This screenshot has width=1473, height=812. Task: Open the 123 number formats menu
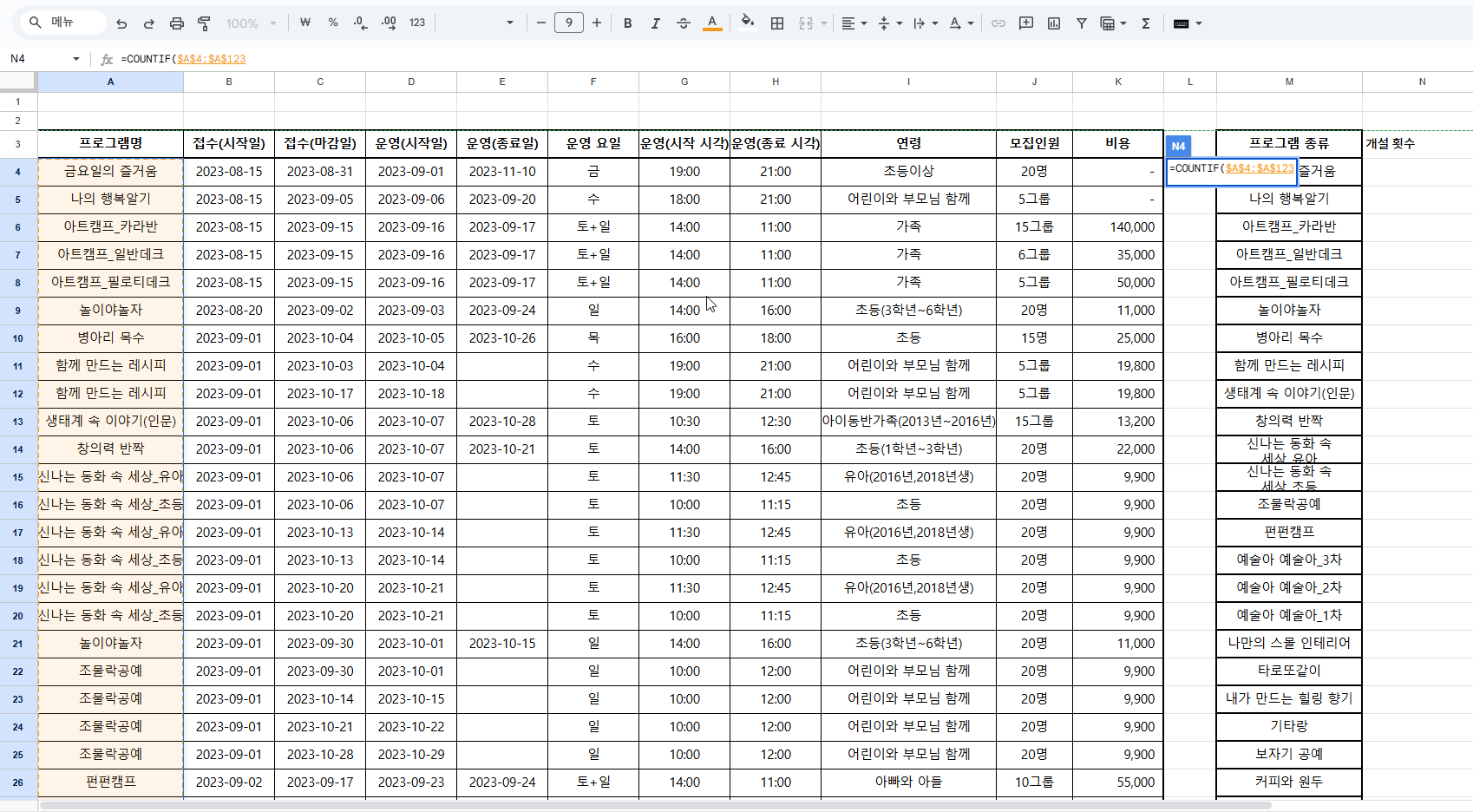pos(417,23)
